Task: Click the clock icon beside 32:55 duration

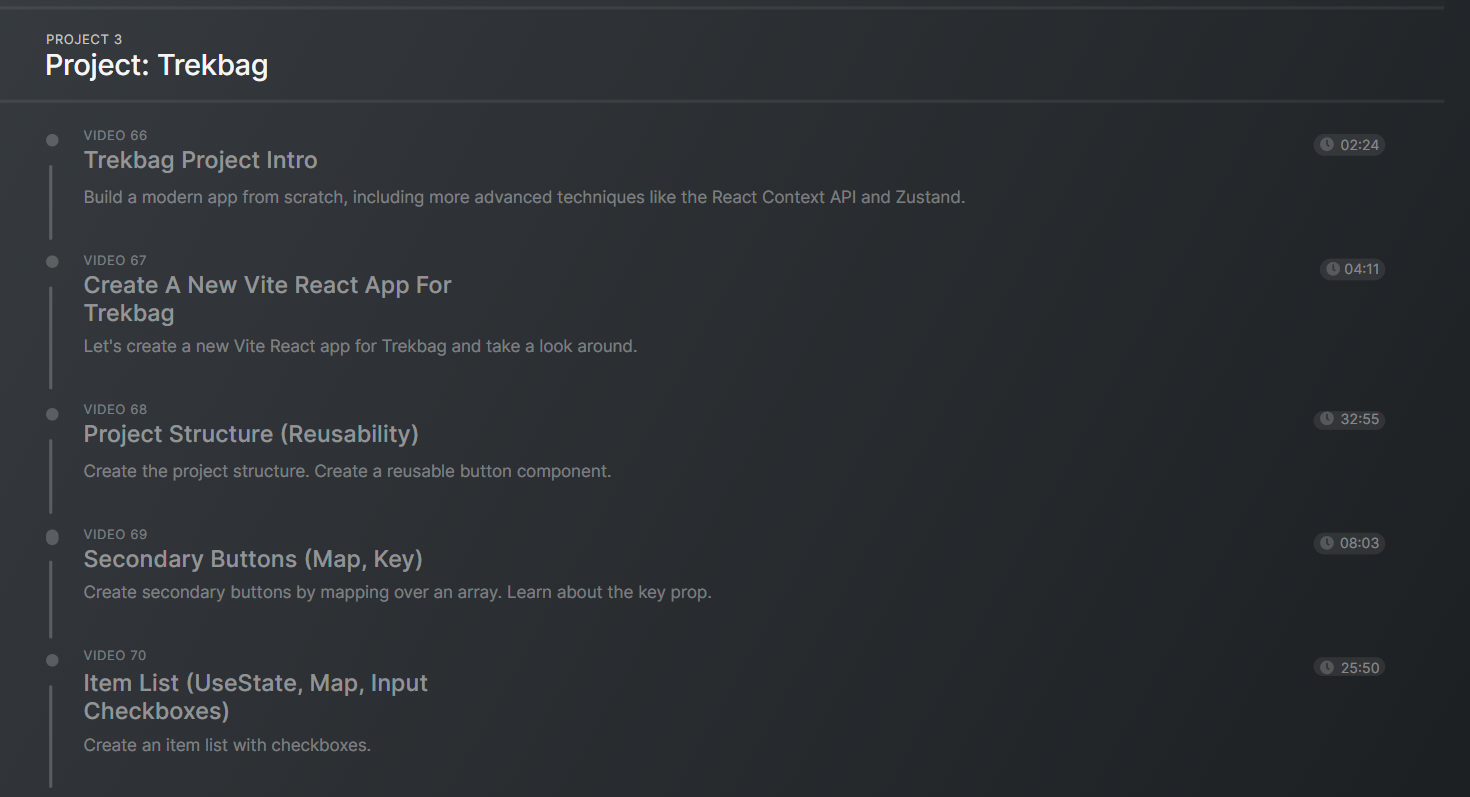Action: click(1327, 419)
